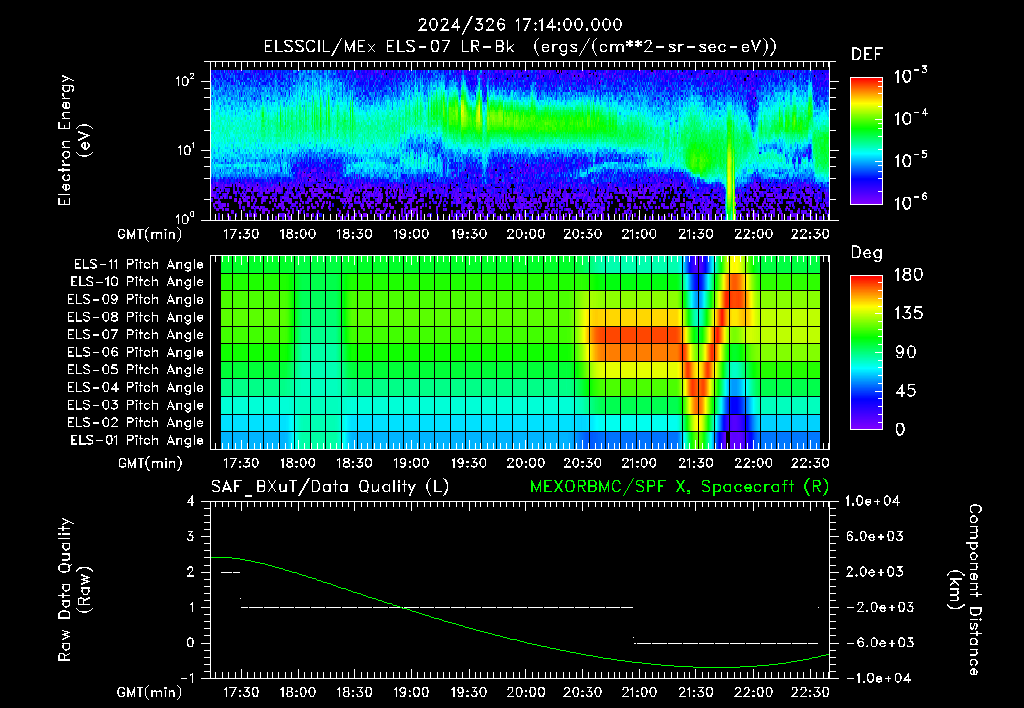
Task: Click the 20:00 tick label on bottom axis
Action: [525, 692]
